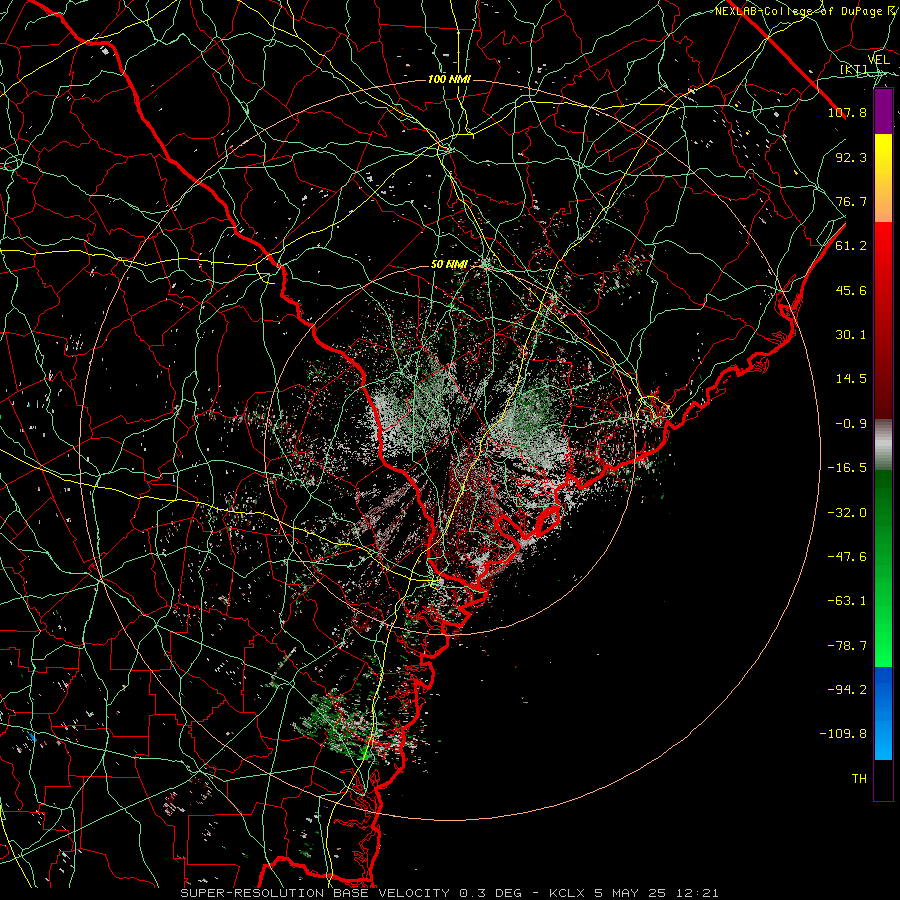This screenshot has width=900, height=900.
Task: Click the "100 NMI" range ring label
Action: point(449,79)
